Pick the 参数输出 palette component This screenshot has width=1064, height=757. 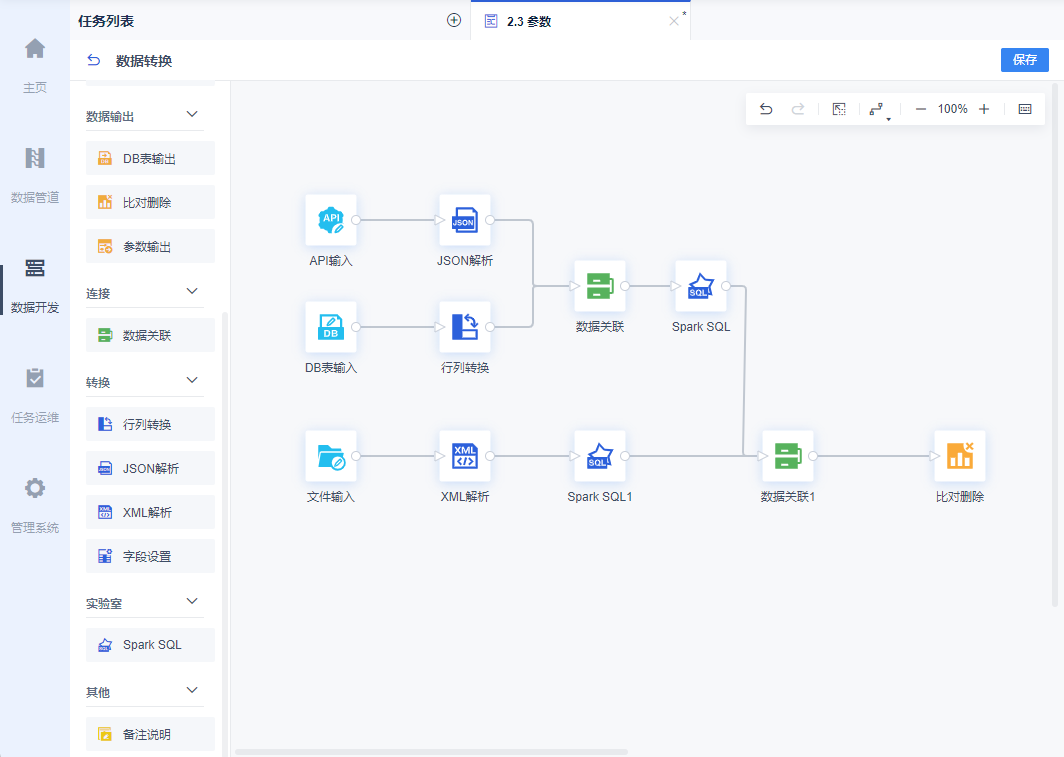click(x=150, y=246)
